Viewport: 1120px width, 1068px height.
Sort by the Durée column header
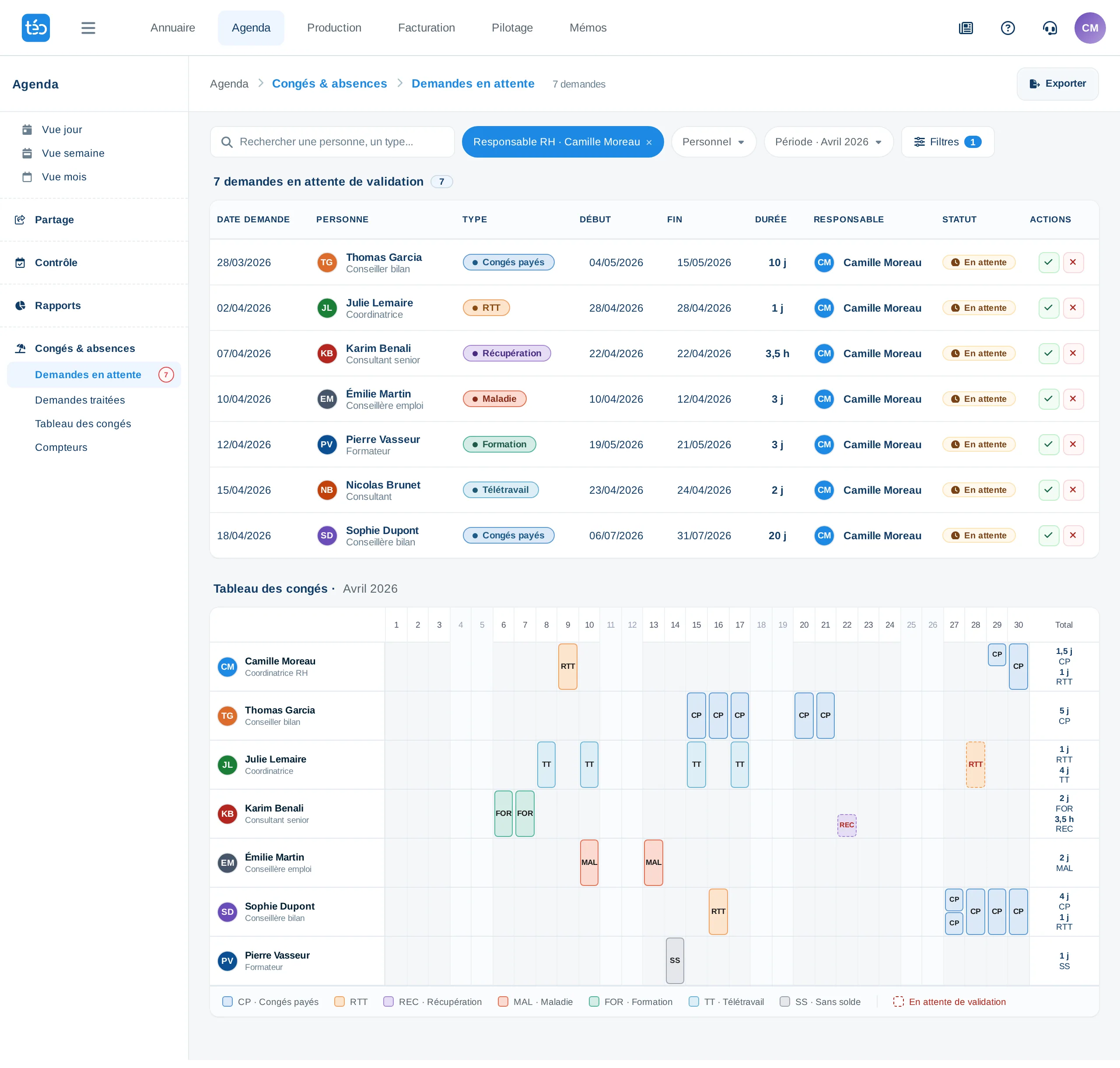tap(770, 219)
